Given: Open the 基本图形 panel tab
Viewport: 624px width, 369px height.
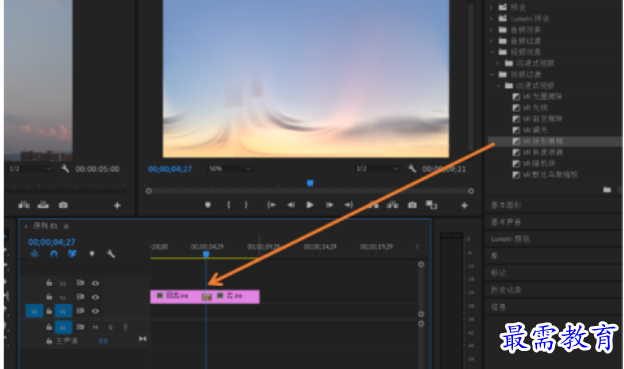Looking at the screenshot, I should [506, 205].
